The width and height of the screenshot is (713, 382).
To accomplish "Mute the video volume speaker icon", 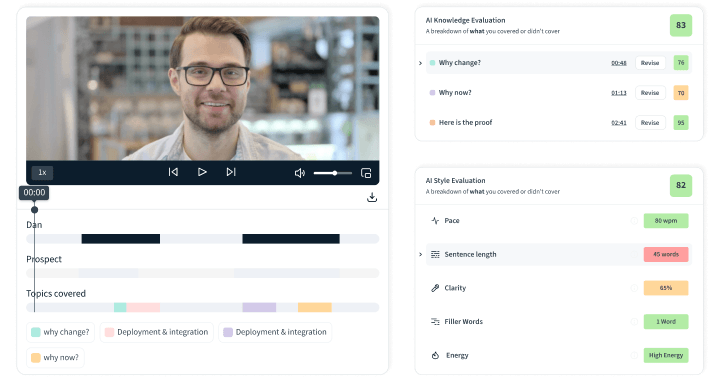I will coord(300,173).
